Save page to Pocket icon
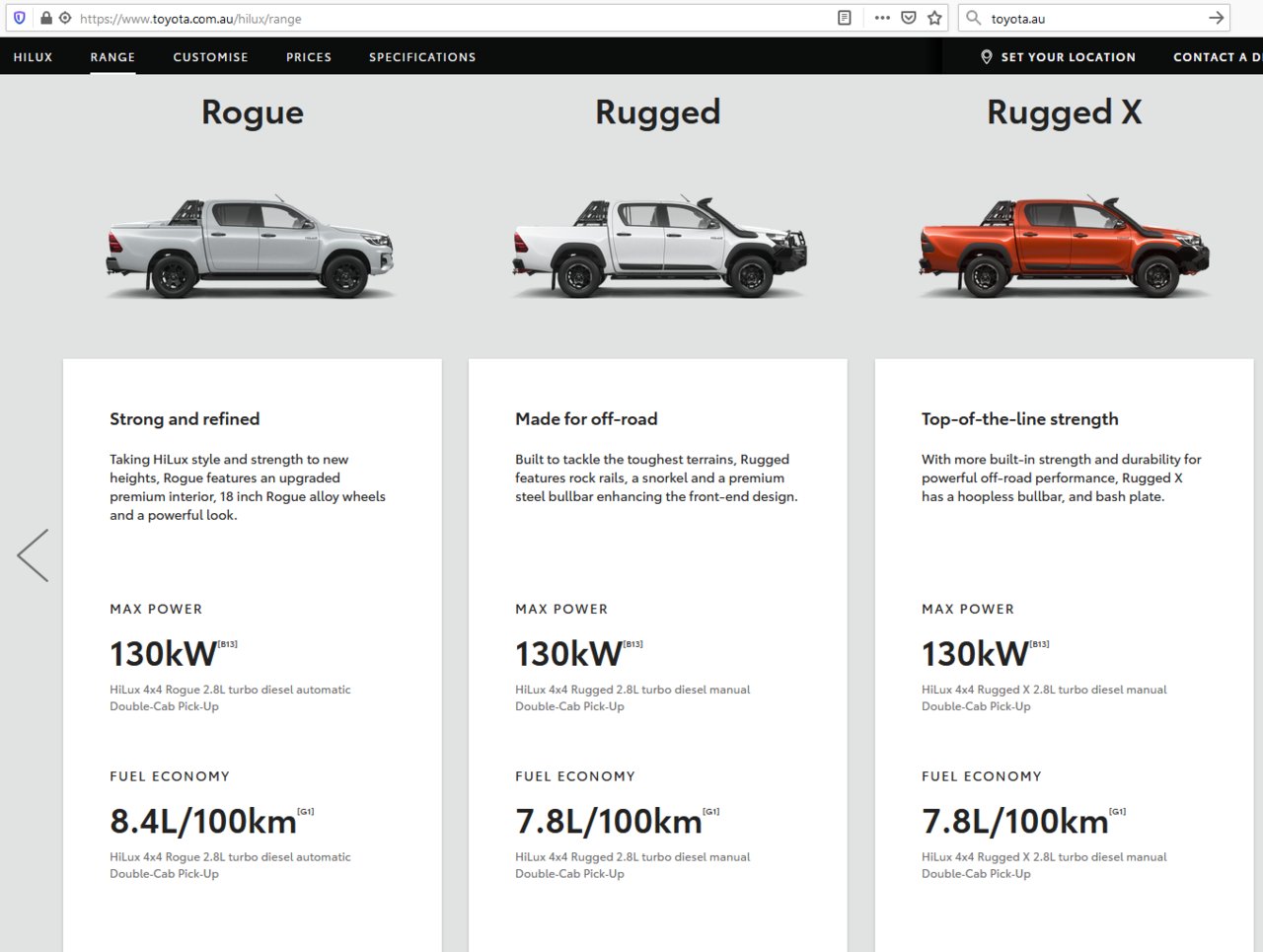 (909, 18)
